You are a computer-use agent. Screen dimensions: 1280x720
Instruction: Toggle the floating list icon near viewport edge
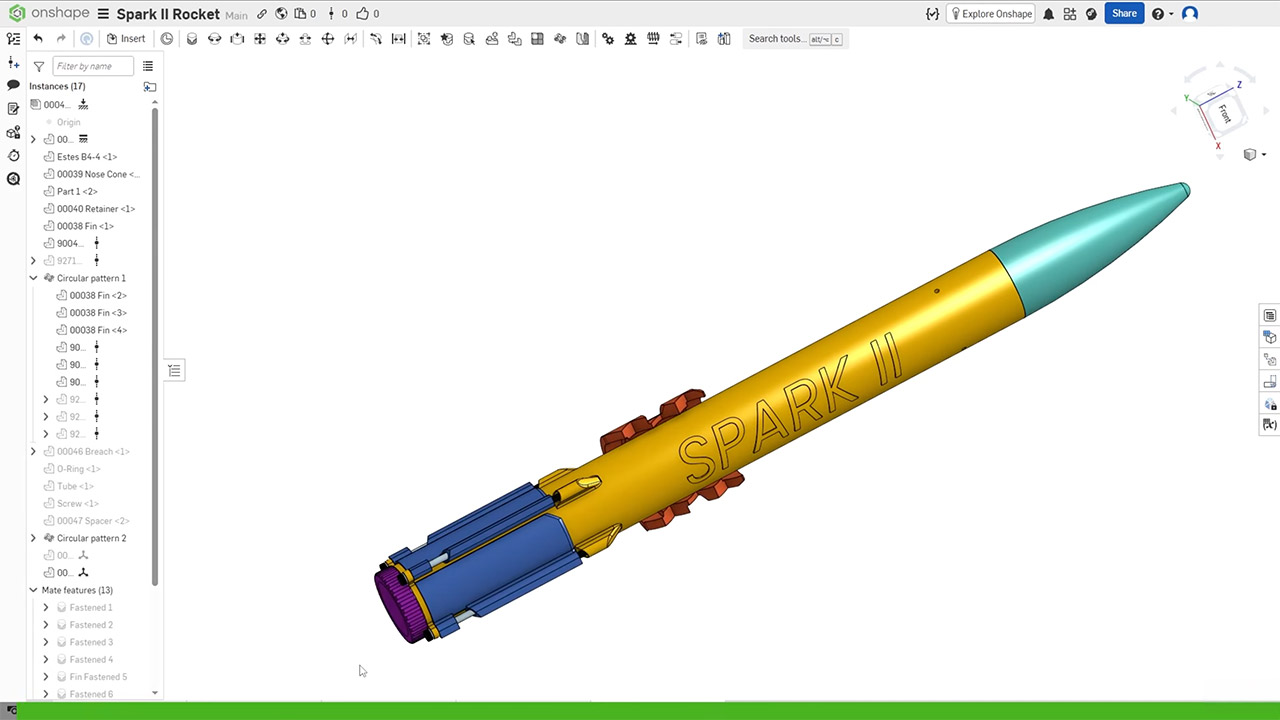(174, 371)
